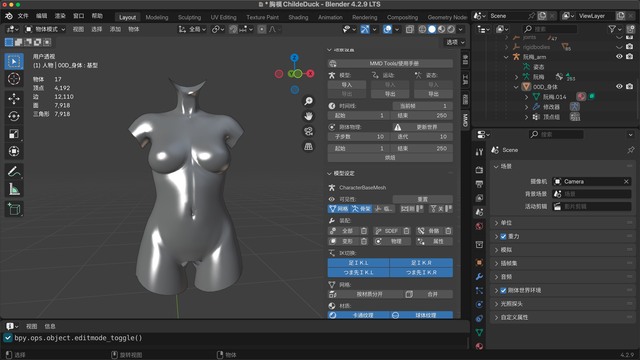Toggle the info log checkbox for editmode_toggle

(x=8, y=338)
